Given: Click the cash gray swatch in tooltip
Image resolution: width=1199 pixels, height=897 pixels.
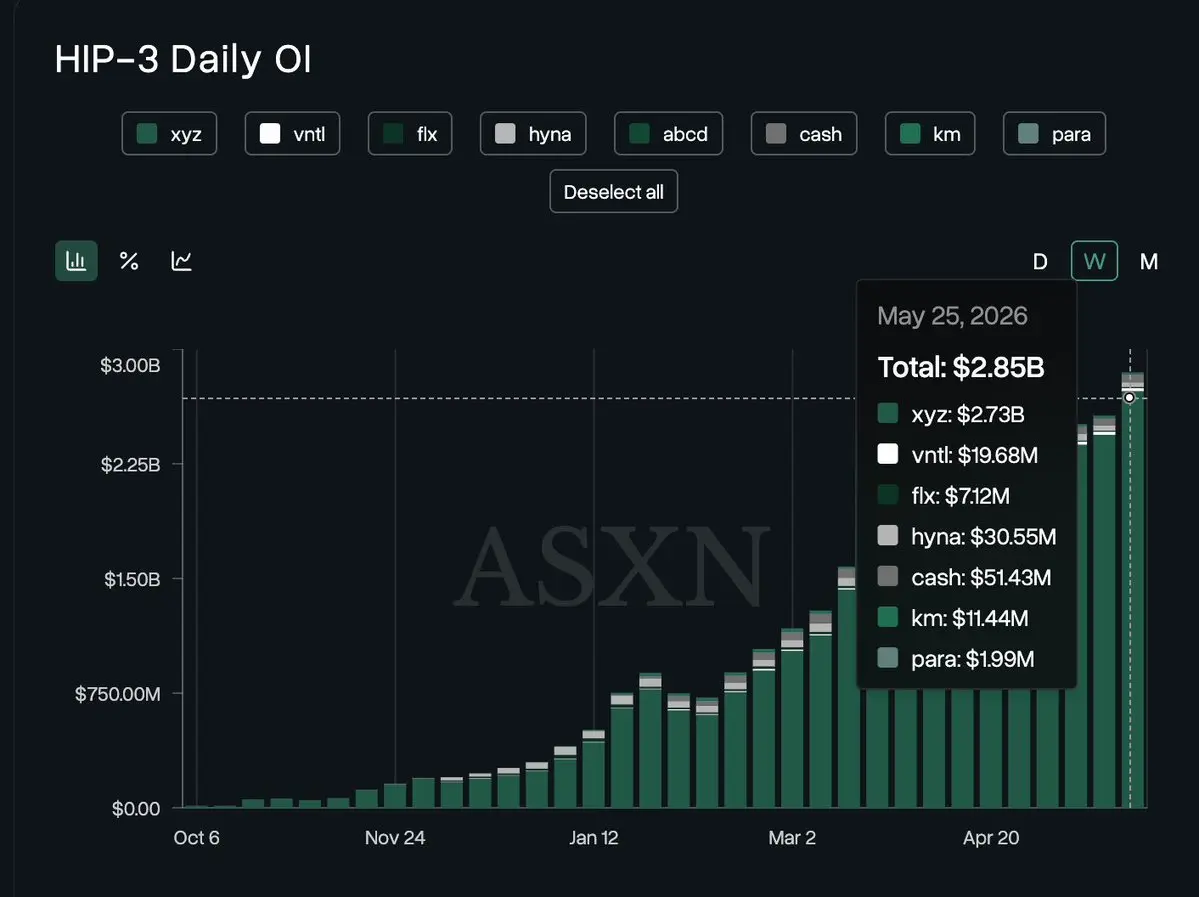Looking at the screenshot, I should (x=888, y=576).
